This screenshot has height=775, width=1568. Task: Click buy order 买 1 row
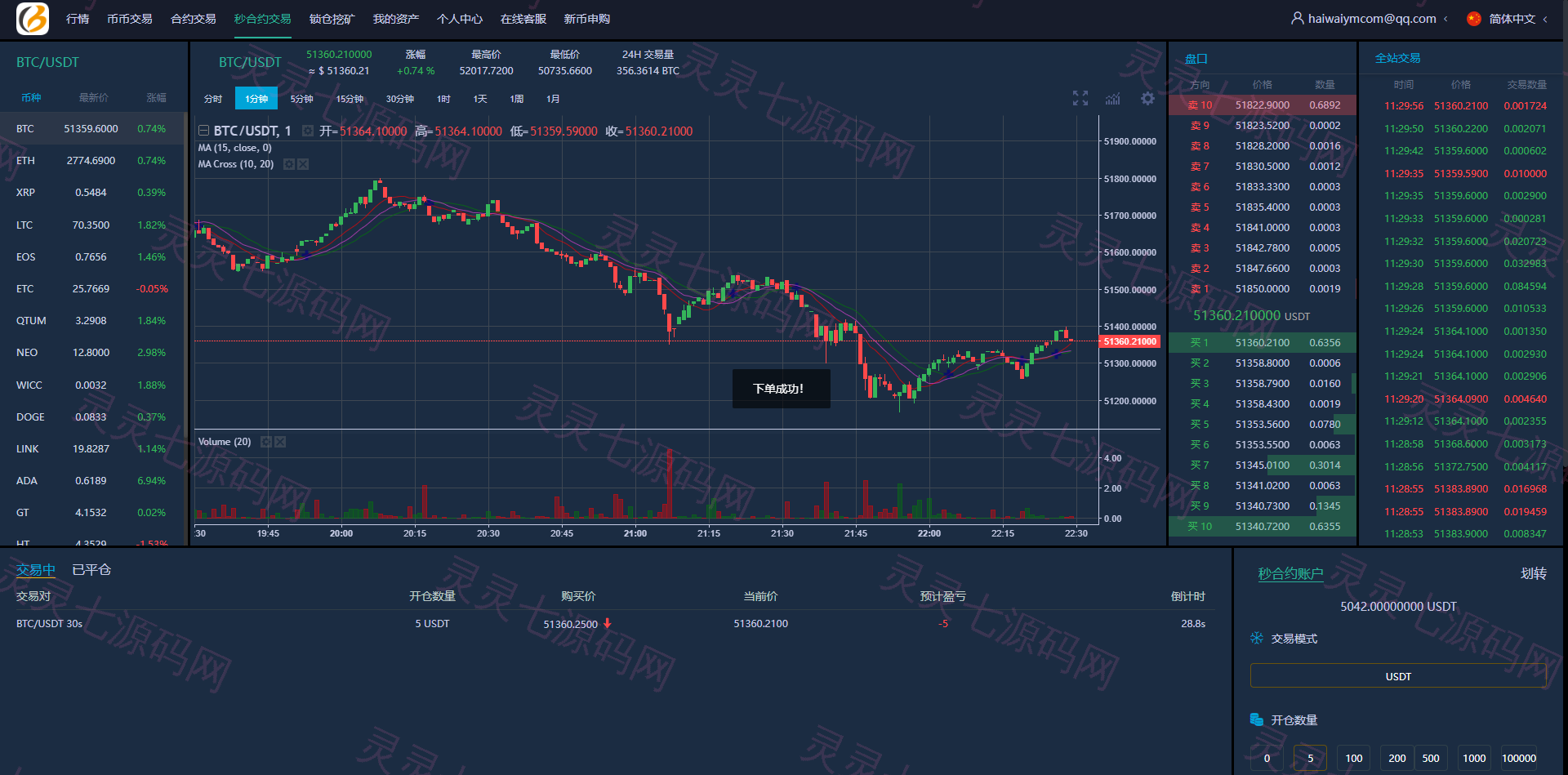(1262, 343)
